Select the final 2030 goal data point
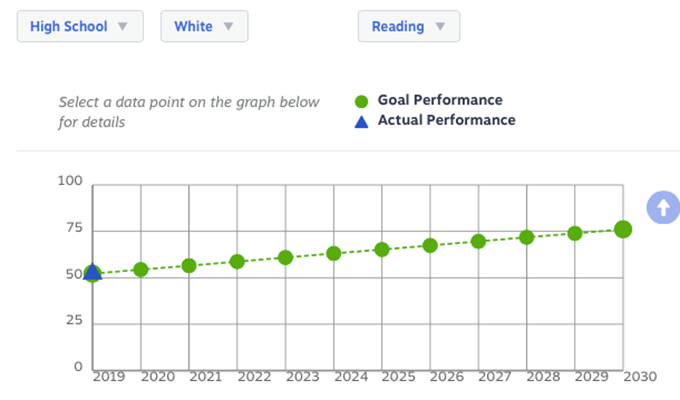 pos(623,229)
